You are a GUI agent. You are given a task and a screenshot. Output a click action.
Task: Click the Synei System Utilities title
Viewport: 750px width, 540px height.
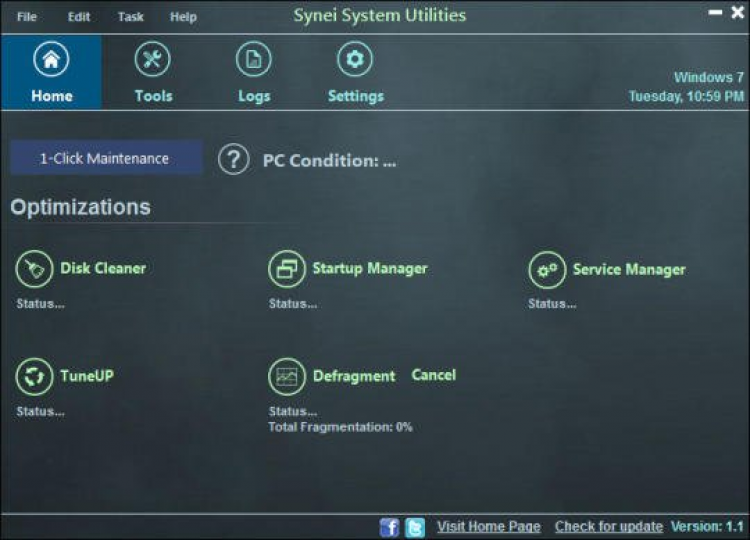click(x=380, y=15)
